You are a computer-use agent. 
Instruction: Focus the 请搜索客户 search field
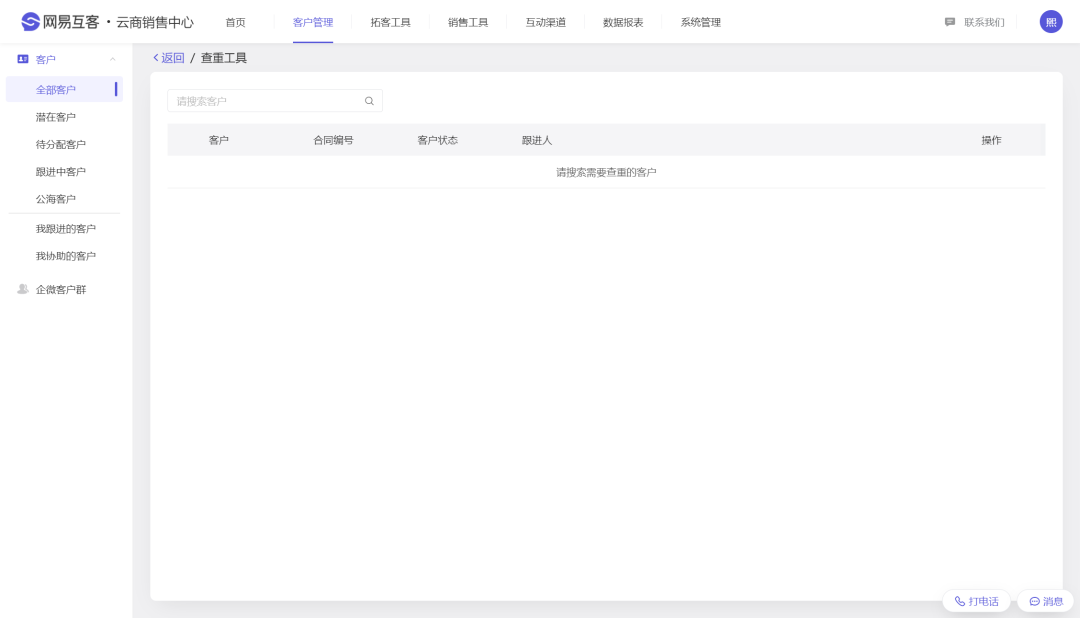265,101
